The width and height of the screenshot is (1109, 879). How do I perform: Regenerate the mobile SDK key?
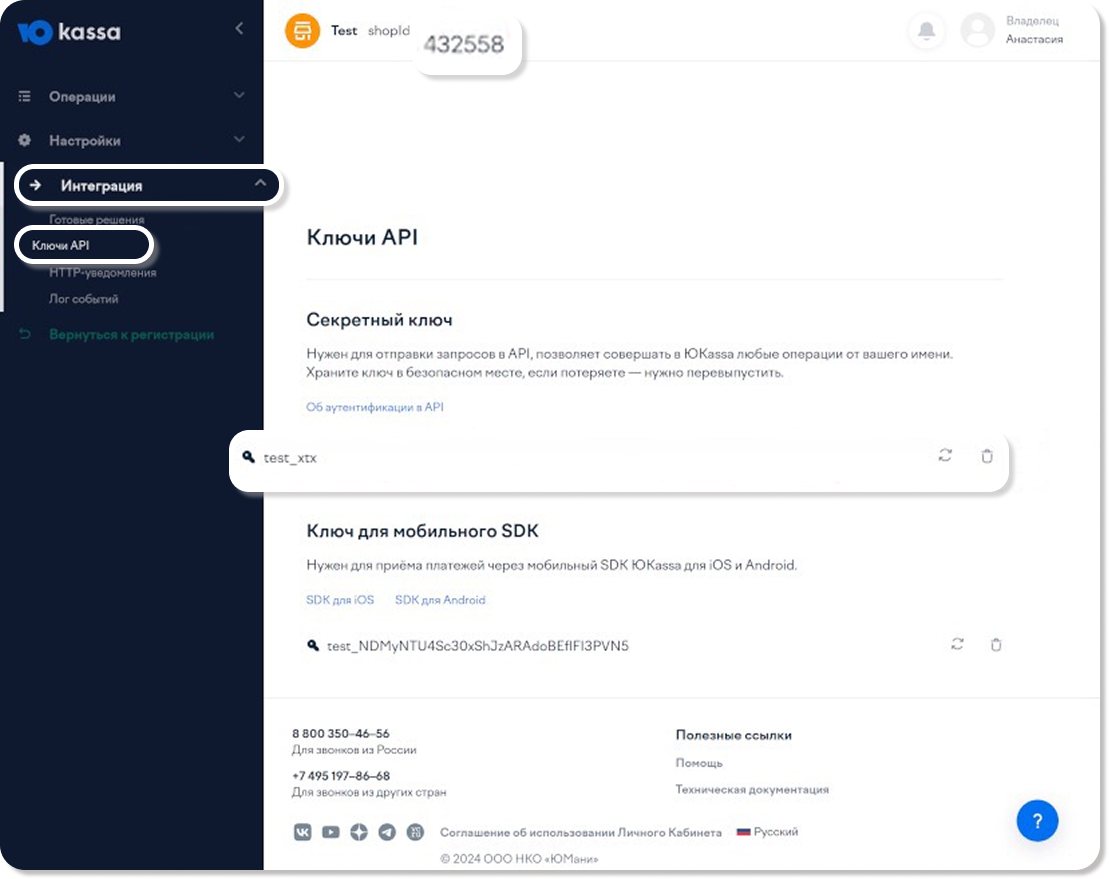(x=957, y=644)
